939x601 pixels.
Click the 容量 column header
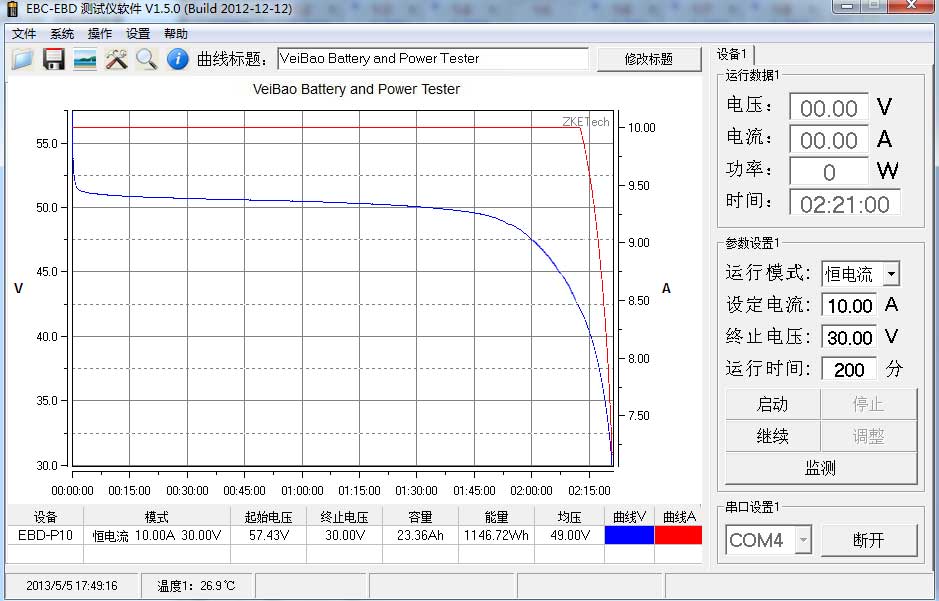420,516
